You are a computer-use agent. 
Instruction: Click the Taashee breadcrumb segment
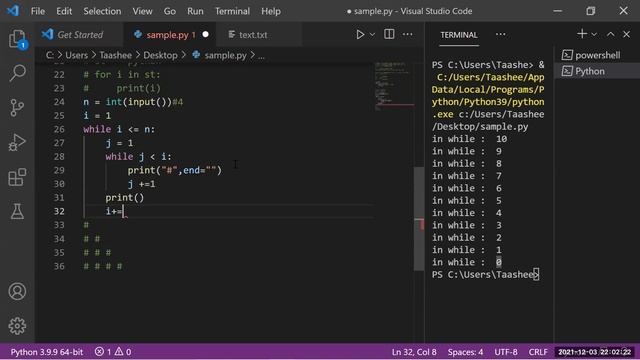[116, 55]
